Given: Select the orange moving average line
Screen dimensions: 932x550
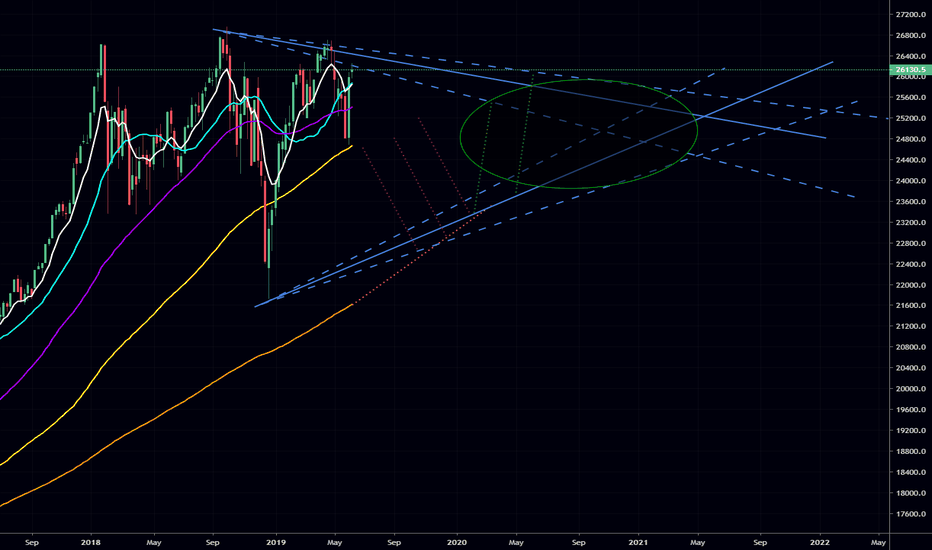Looking at the screenshot, I should [178, 404].
